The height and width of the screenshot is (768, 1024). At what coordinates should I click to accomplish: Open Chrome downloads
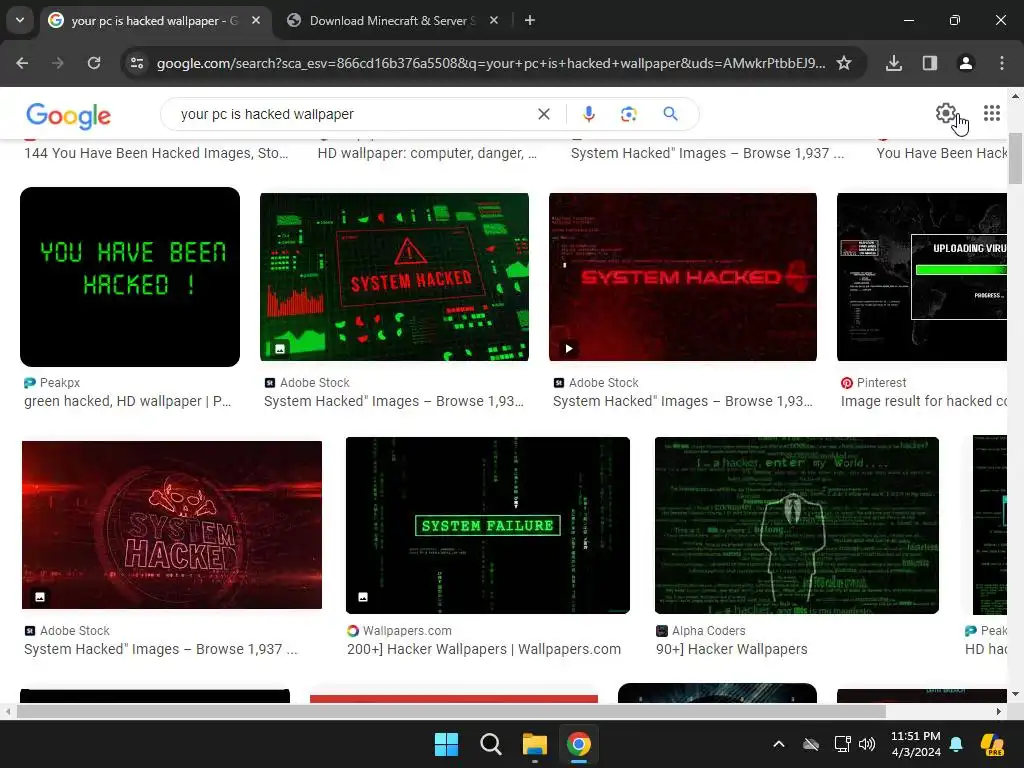(x=894, y=63)
